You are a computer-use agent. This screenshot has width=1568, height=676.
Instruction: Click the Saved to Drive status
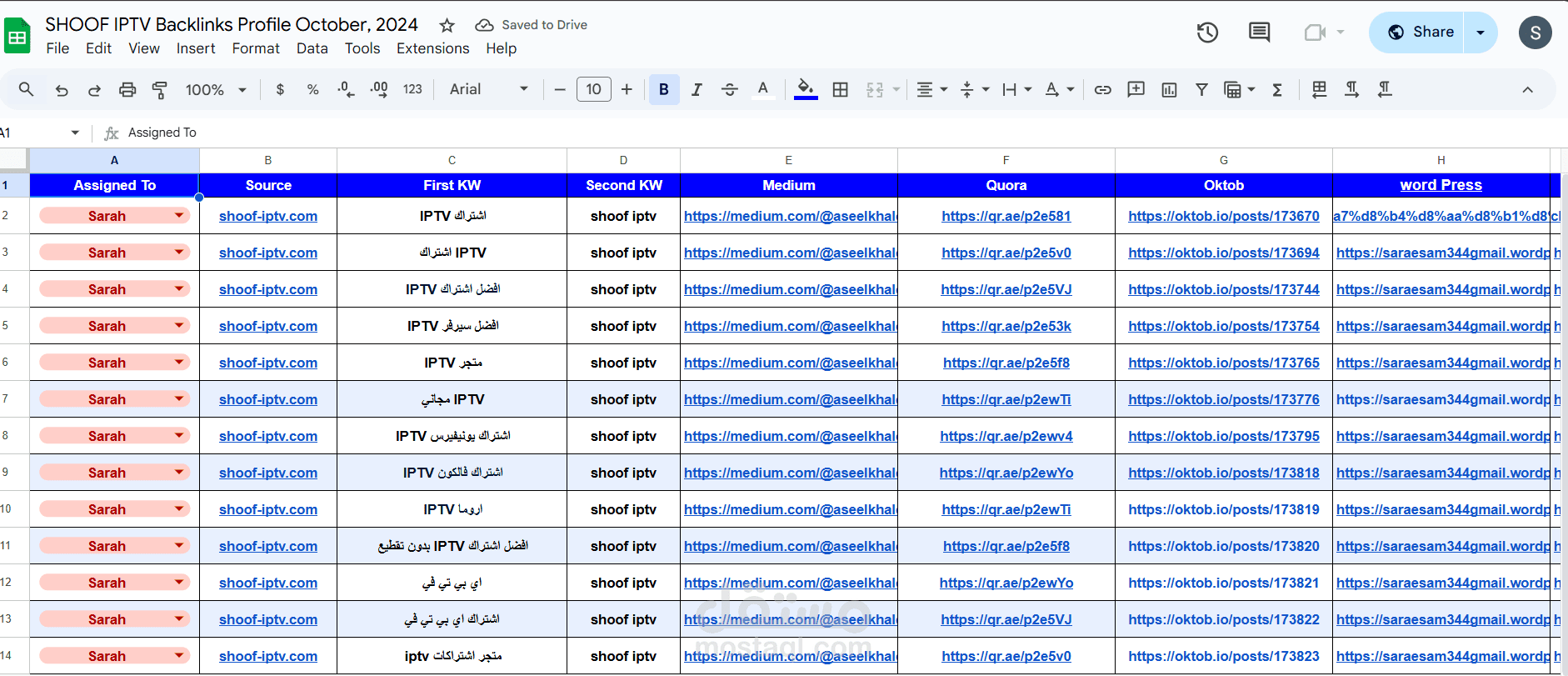coord(532,25)
